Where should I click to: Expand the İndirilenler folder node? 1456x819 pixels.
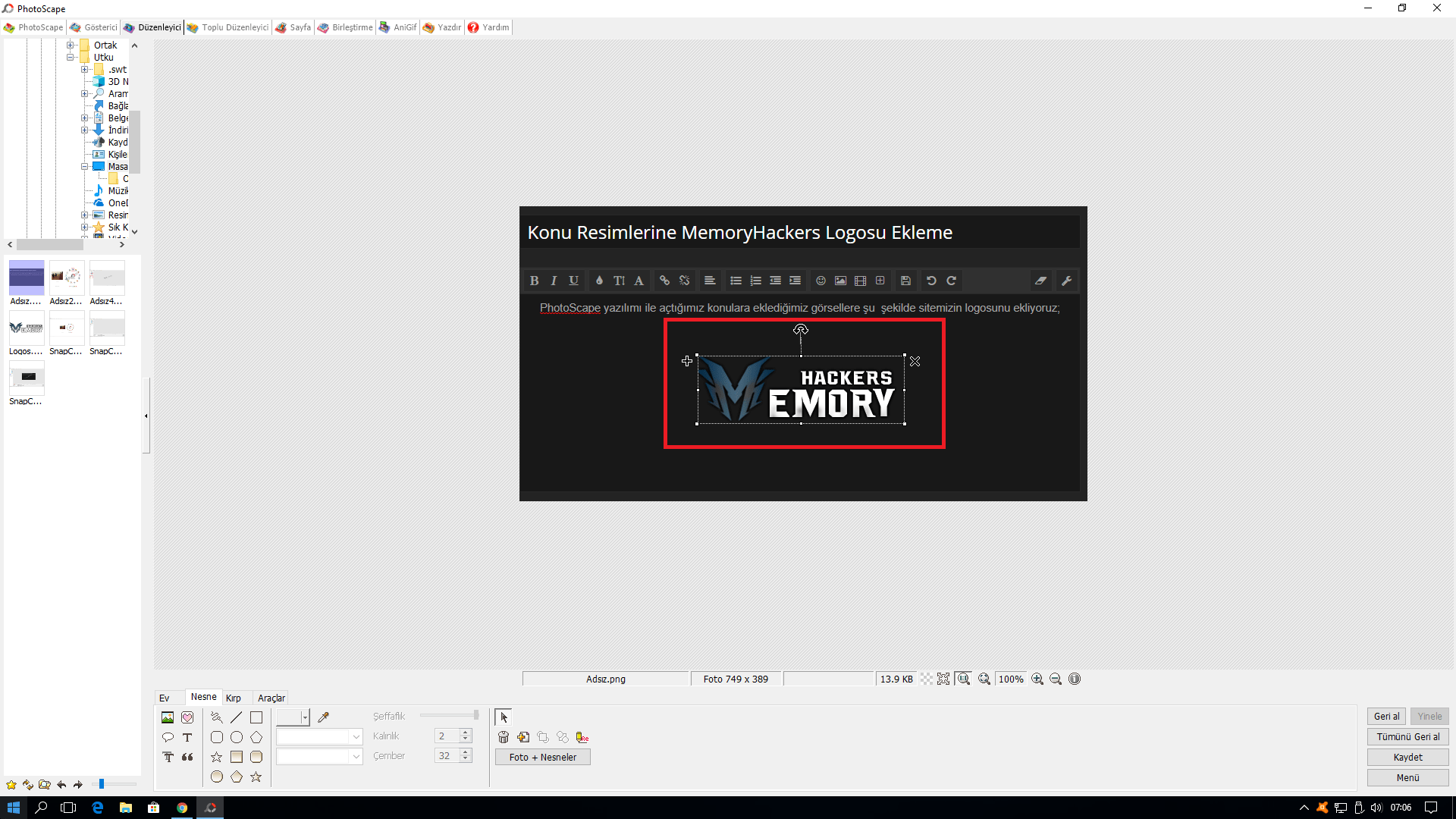[85, 130]
